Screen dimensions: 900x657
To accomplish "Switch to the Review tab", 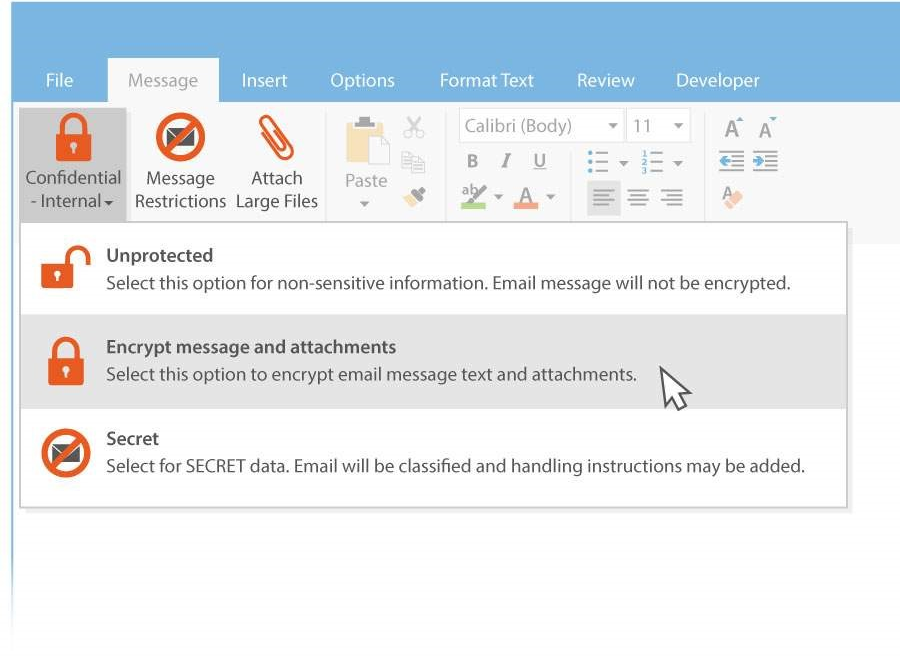I will tap(606, 80).
